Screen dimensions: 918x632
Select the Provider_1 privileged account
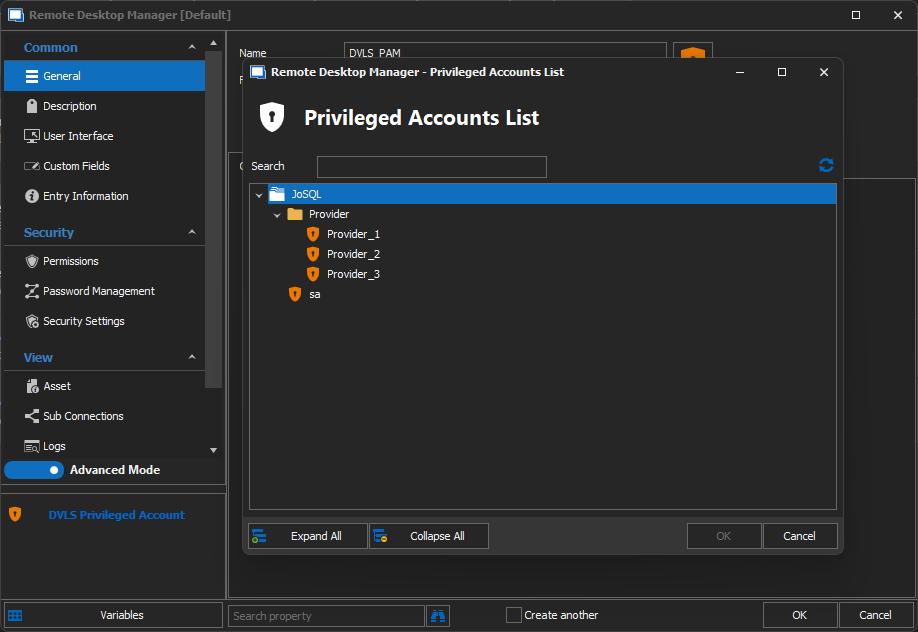(x=353, y=234)
